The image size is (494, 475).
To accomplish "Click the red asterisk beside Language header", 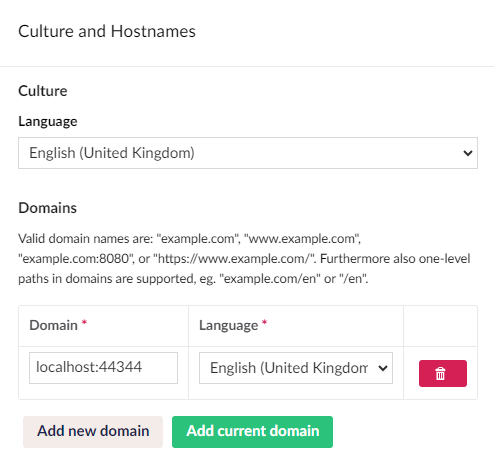I will tap(264, 322).
